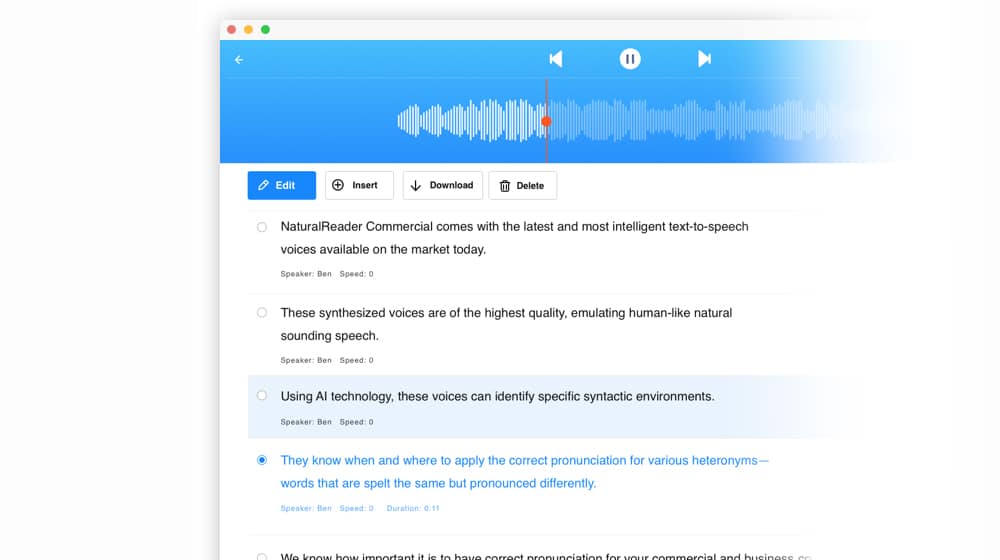Viewport: 1000px width, 560px height.
Task: Click selected radio for "They know when" paragraph
Action: click(x=261, y=460)
